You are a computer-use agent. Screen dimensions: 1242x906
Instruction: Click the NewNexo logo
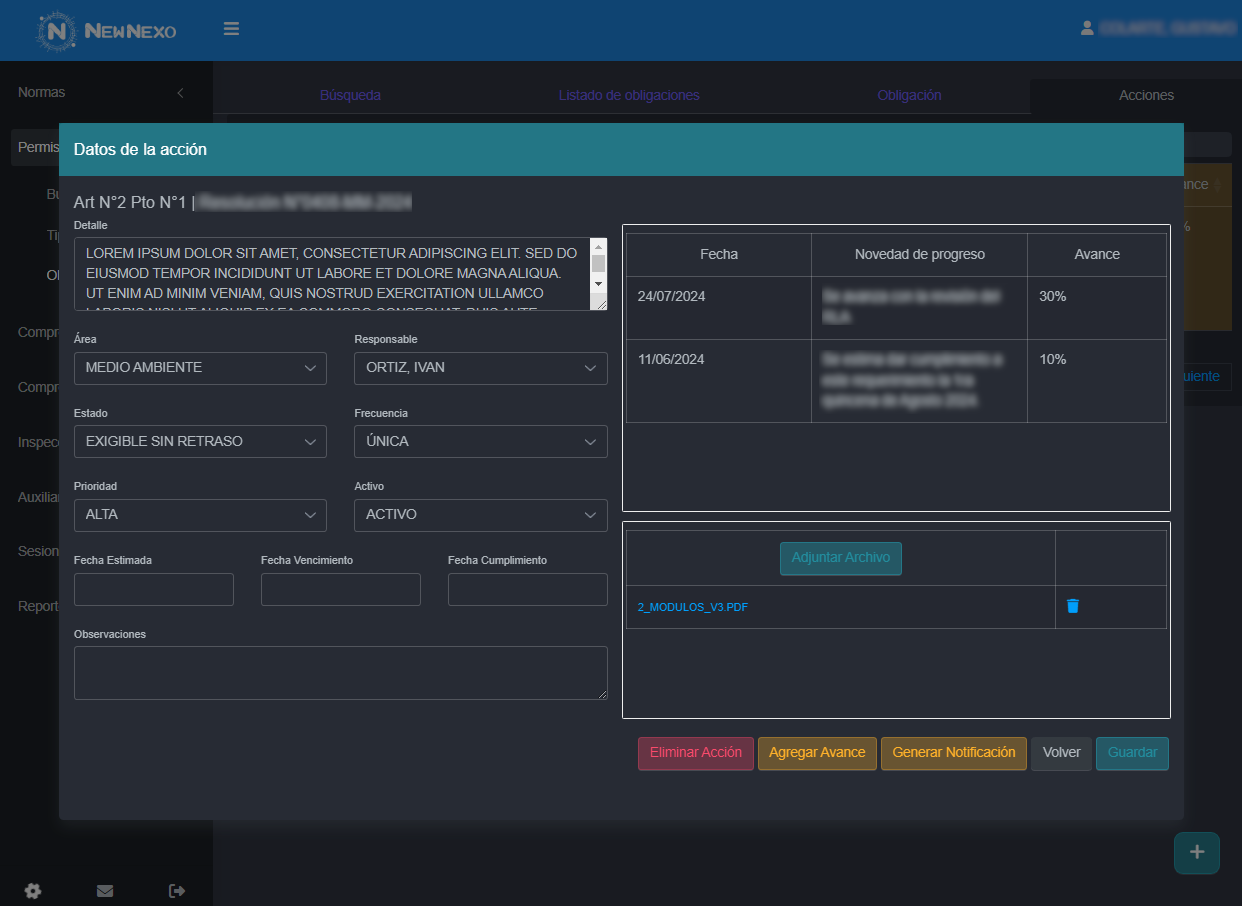[x=107, y=31]
